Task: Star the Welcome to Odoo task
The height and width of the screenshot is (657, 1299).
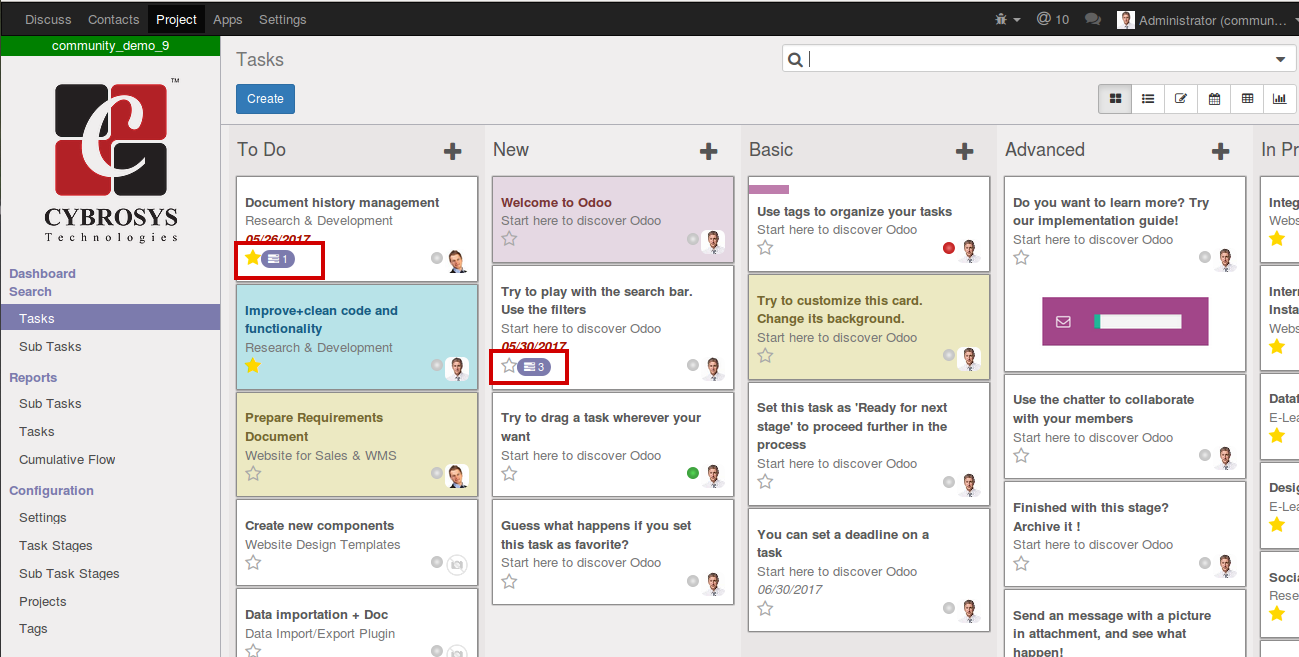Action: point(508,240)
